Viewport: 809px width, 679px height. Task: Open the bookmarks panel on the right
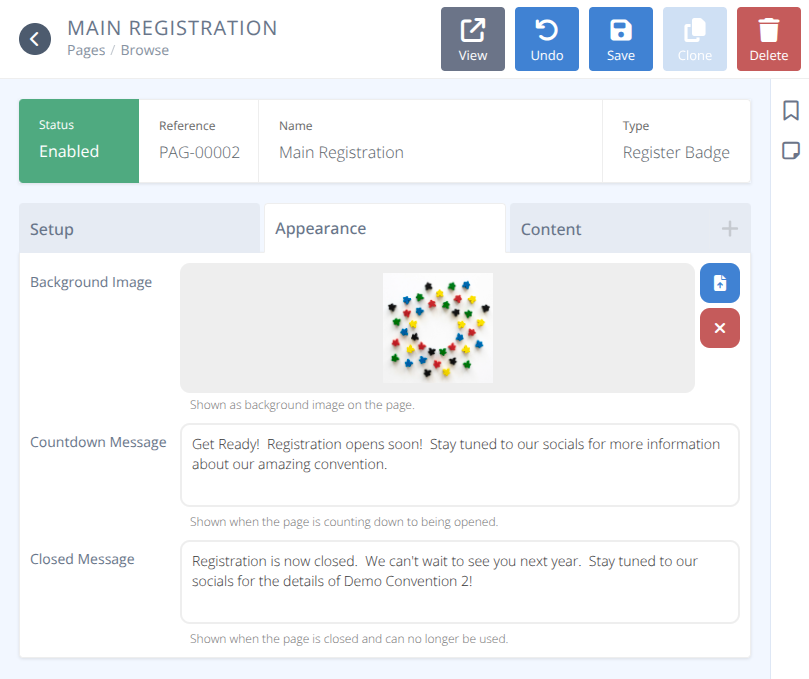(x=790, y=111)
